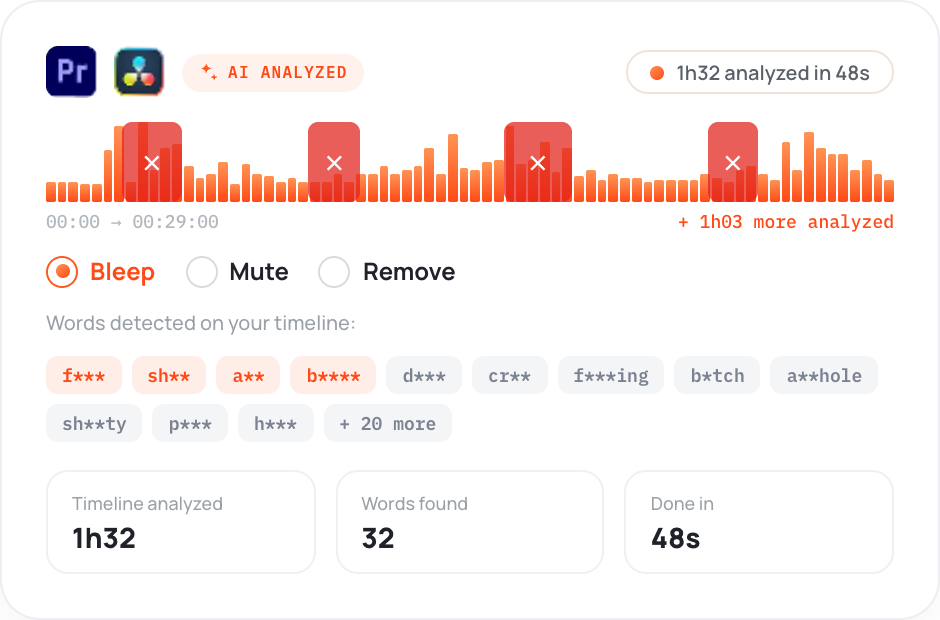Image resolution: width=940 pixels, height=620 pixels.
Task: Toggle the 'b****' word chip
Action: pyautogui.click(x=333, y=375)
